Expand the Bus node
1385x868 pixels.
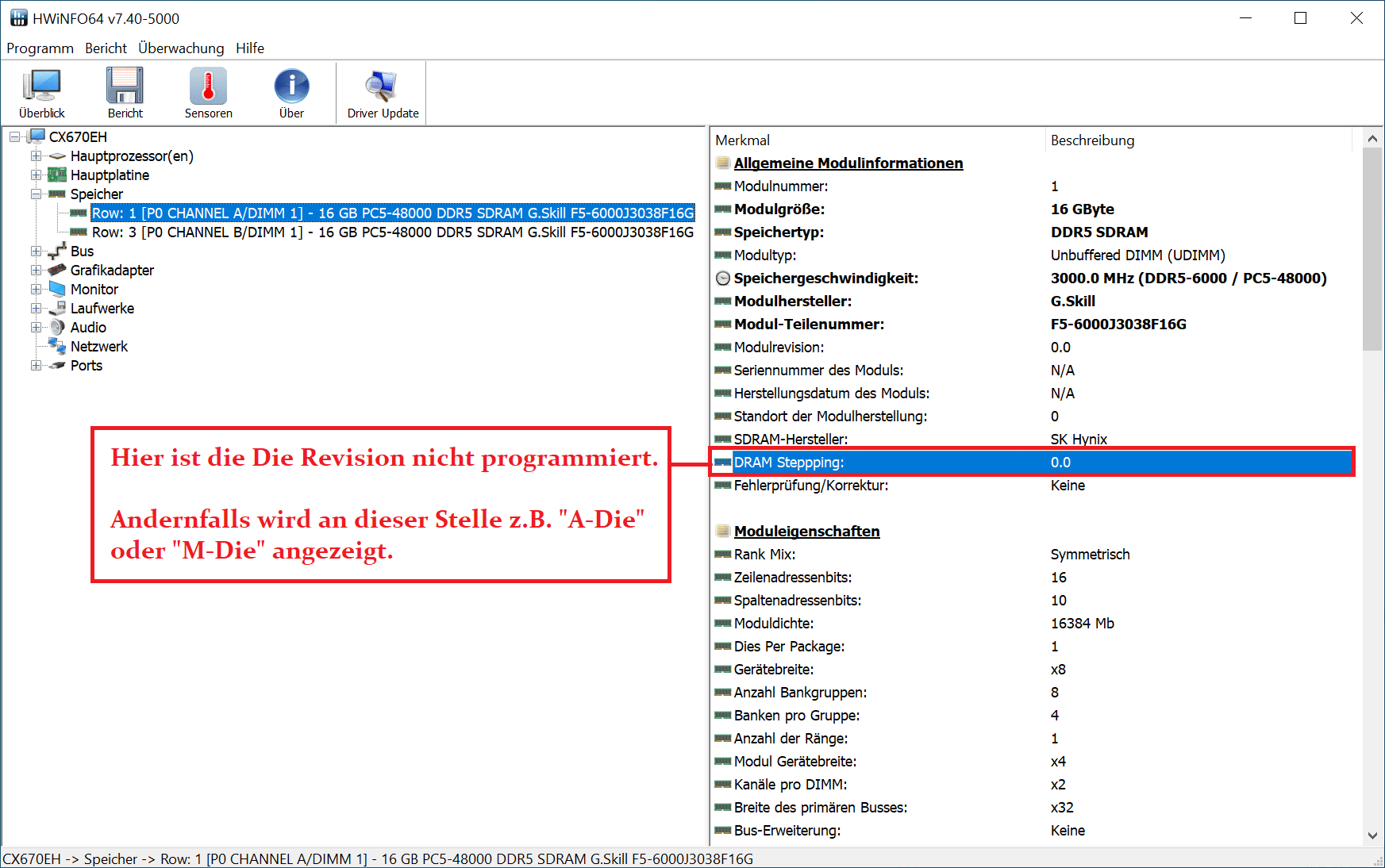pyautogui.click(x=36, y=252)
